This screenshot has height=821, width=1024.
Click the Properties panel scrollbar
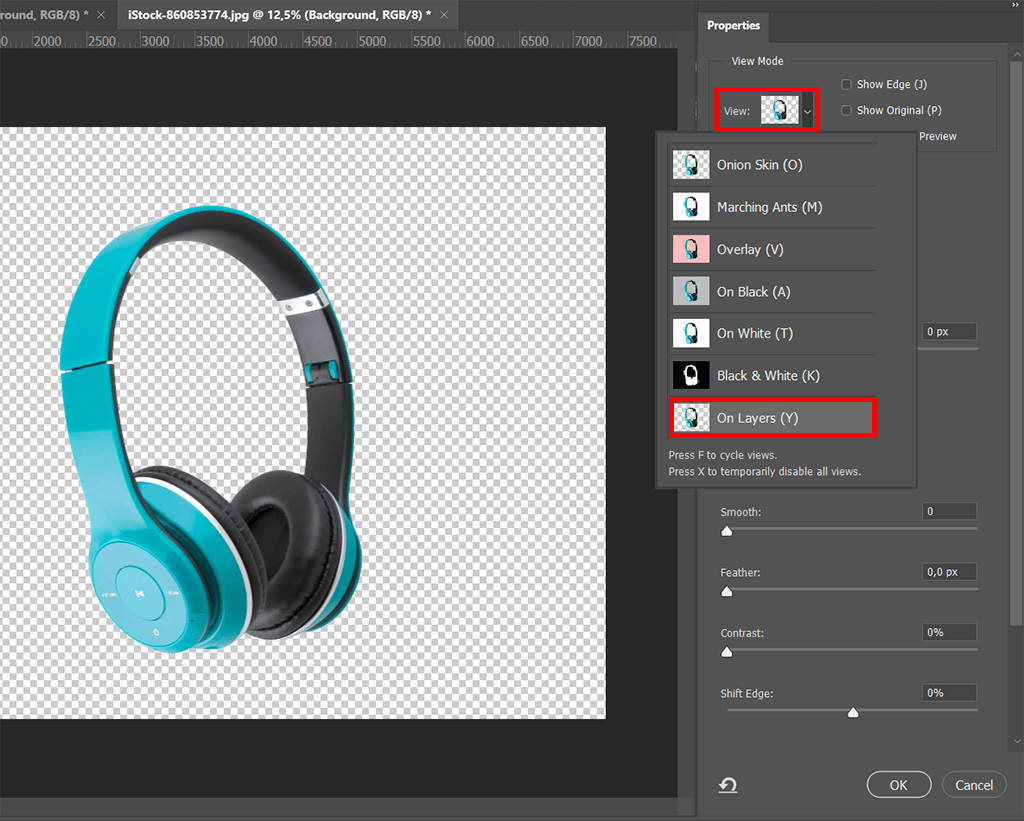[x=1016, y=344]
